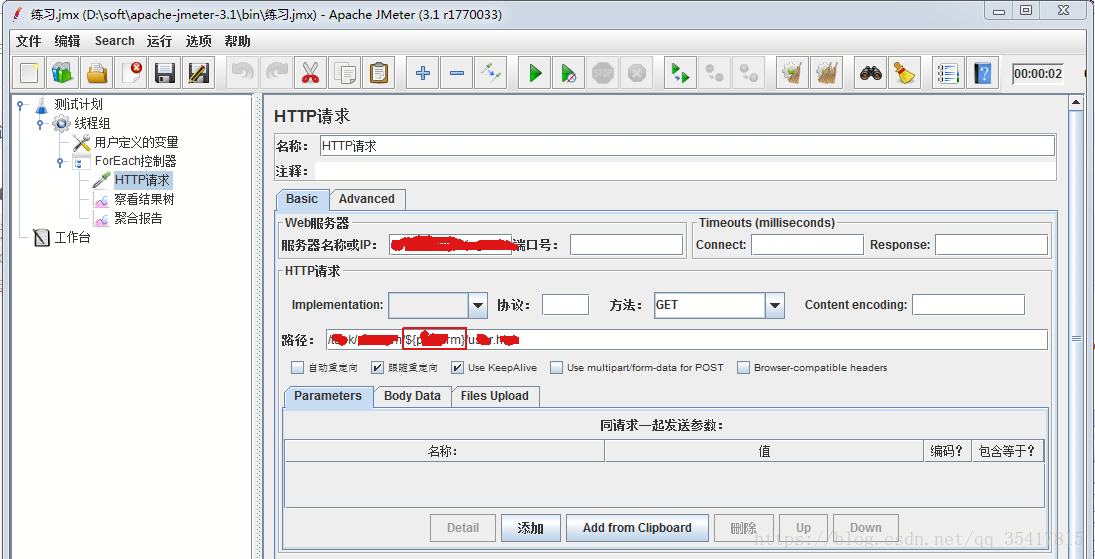1095x559 pixels.
Task: Click the Remote start green arrows icon
Action: 679,73
